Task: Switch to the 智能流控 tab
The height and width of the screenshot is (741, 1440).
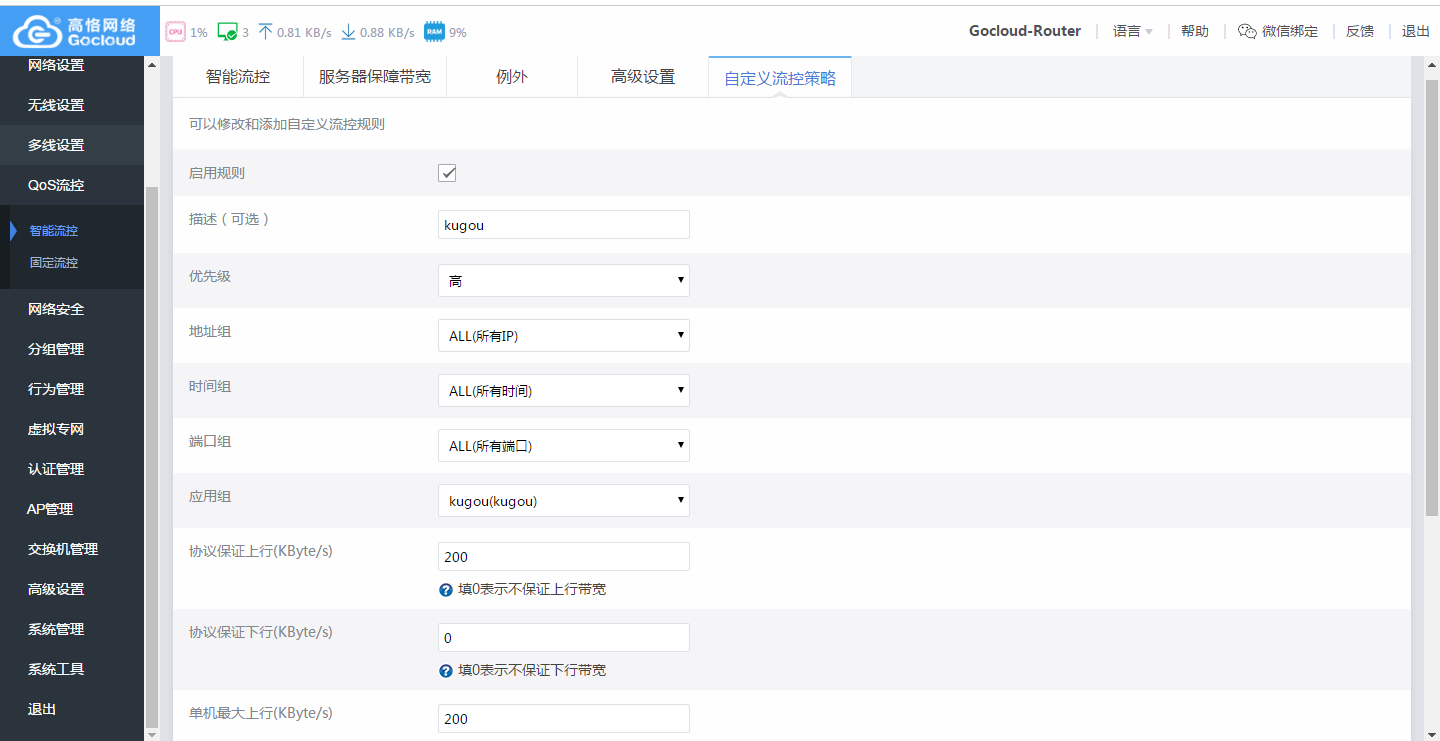Action: [x=238, y=77]
